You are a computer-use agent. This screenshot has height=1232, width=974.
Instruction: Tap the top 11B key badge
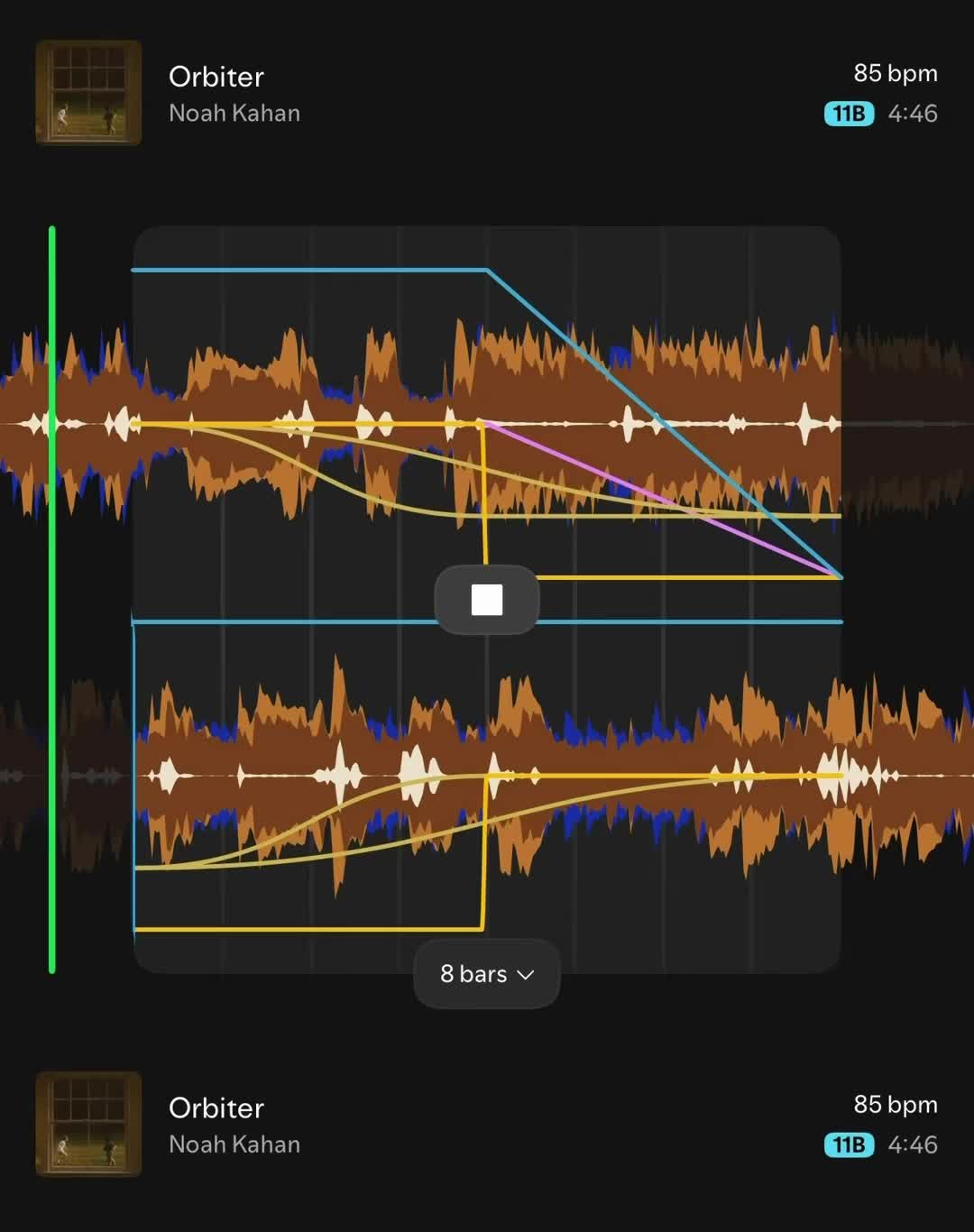pyautogui.click(x=849, y=114)
